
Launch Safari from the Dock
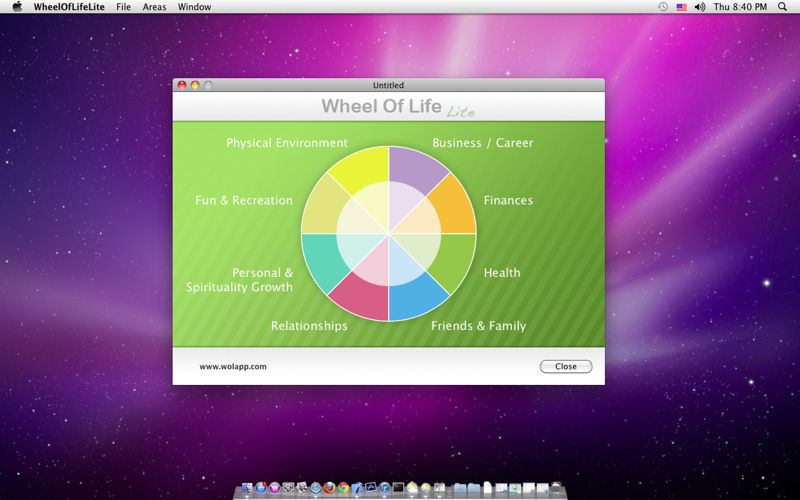pos(316,487)
